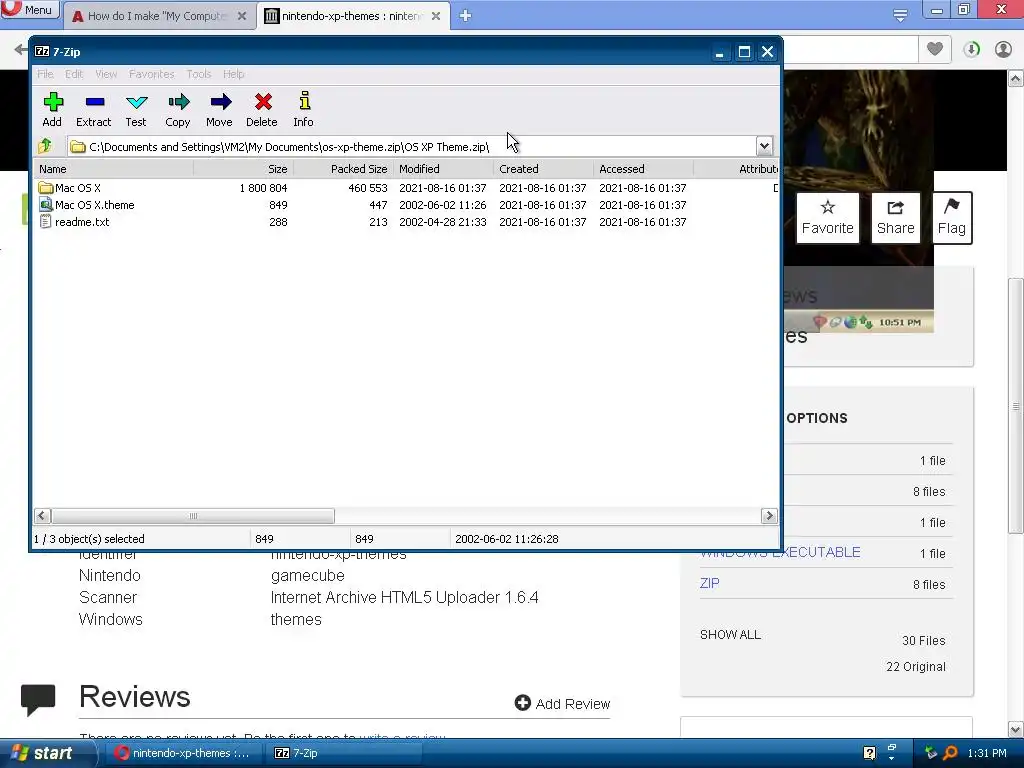This screenshot has height=768, width=1024.
Task: Sort by the Size column header
Action: (x=243, y=168)
